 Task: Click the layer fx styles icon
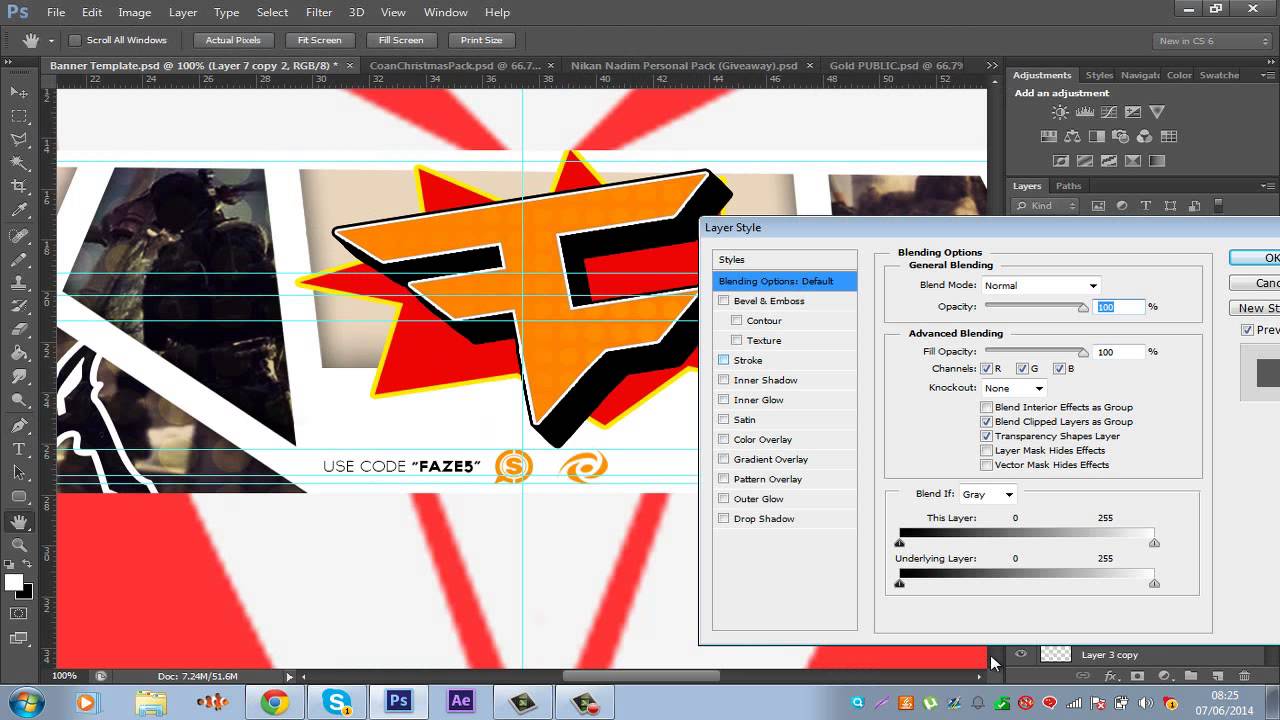pos(1110,677)
